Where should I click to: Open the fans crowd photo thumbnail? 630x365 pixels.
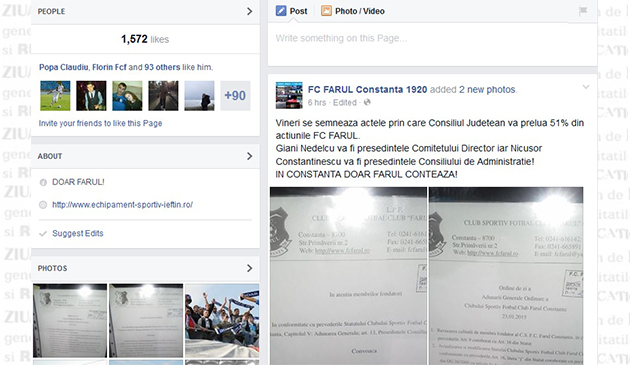tap(222, 320)
